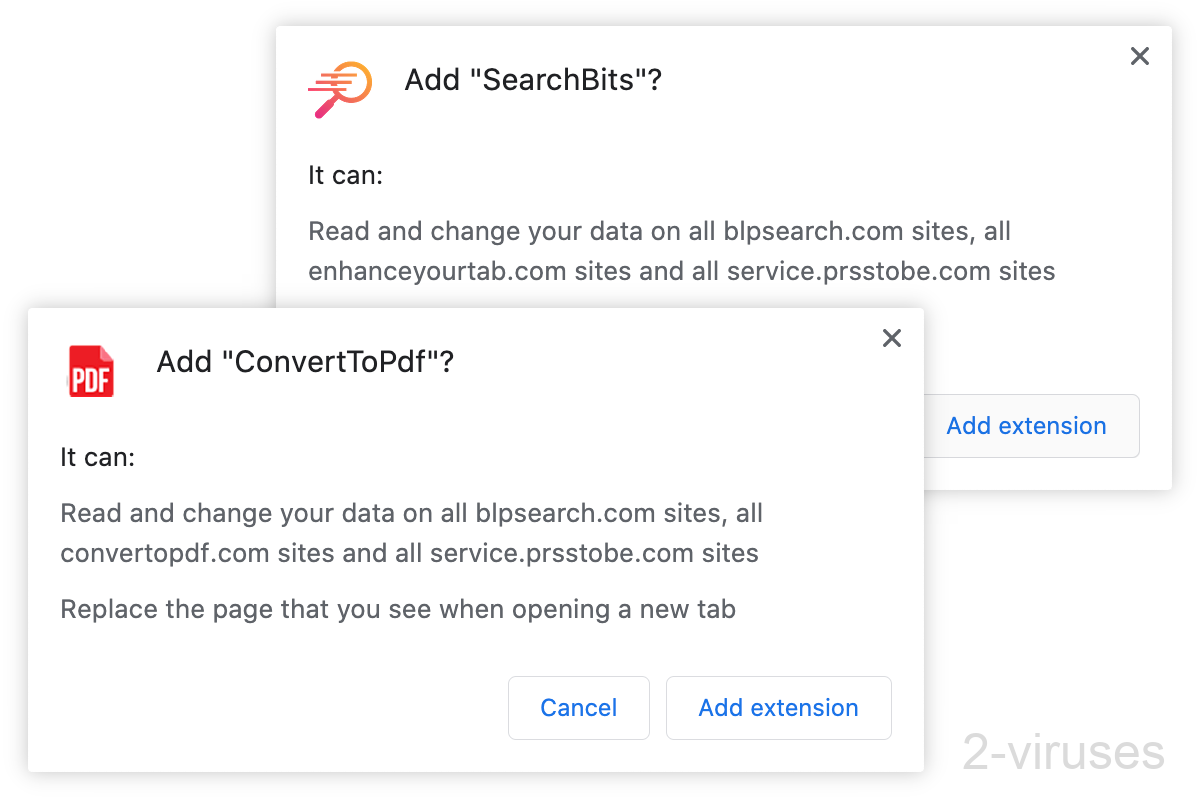Select the title Add "SearchBits"?
Viewport: 1200px width, 800px height.
pos(533,80)
